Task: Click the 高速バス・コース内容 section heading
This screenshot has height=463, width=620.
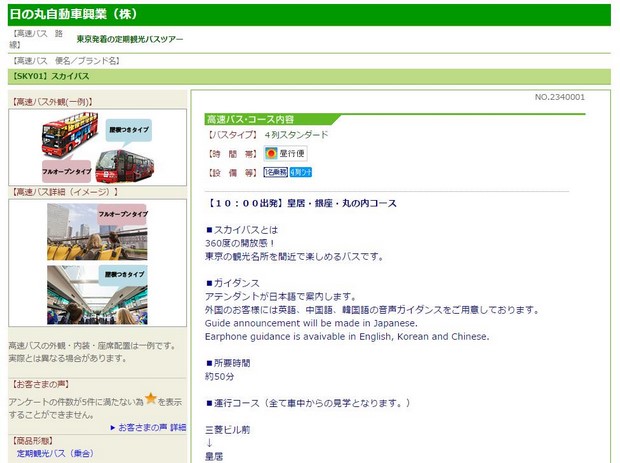Action: [x=250, y=119]
